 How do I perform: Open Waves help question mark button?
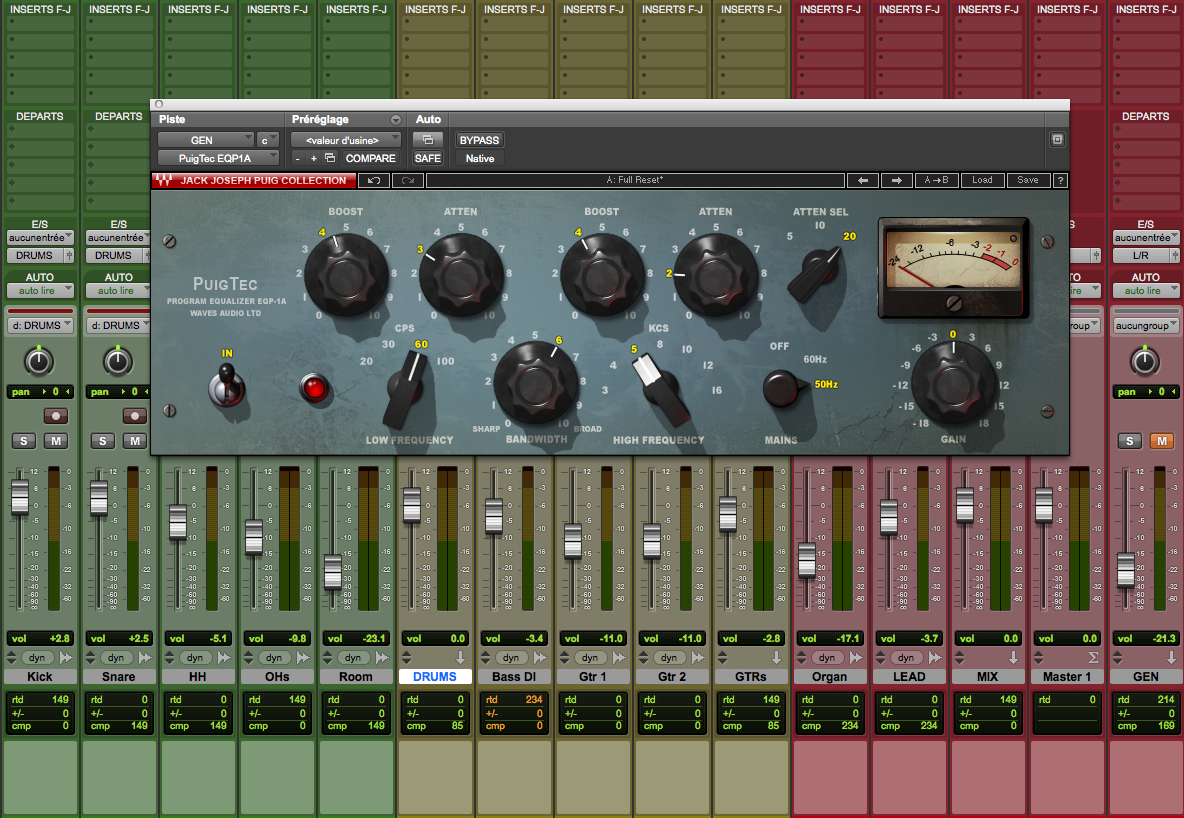[1060, 181]
